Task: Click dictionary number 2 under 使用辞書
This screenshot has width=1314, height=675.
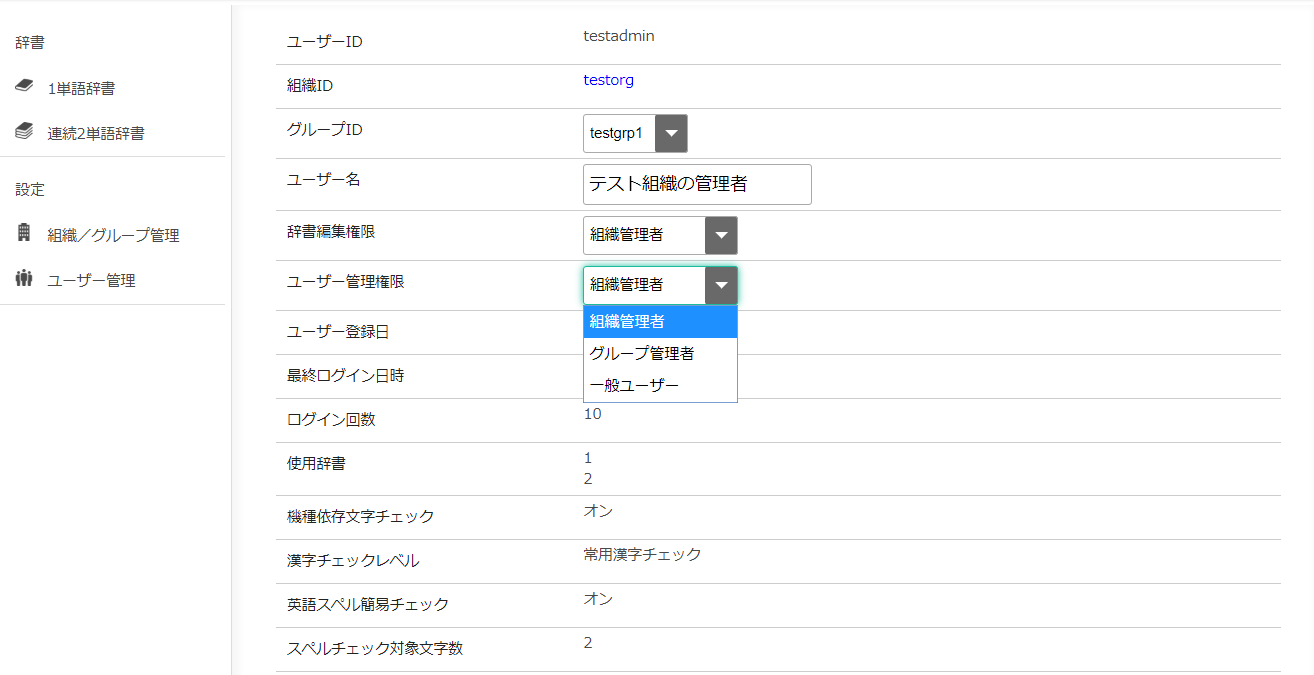Action: coord(588,479)
